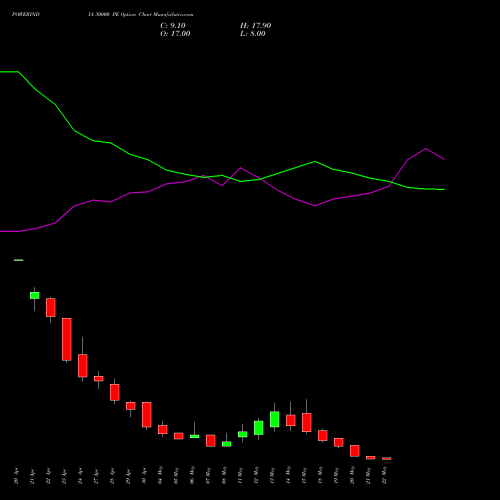Click the '05 May' date label
Image resolution: width=500 pixels, height=500 pixels.
point(176,475)
